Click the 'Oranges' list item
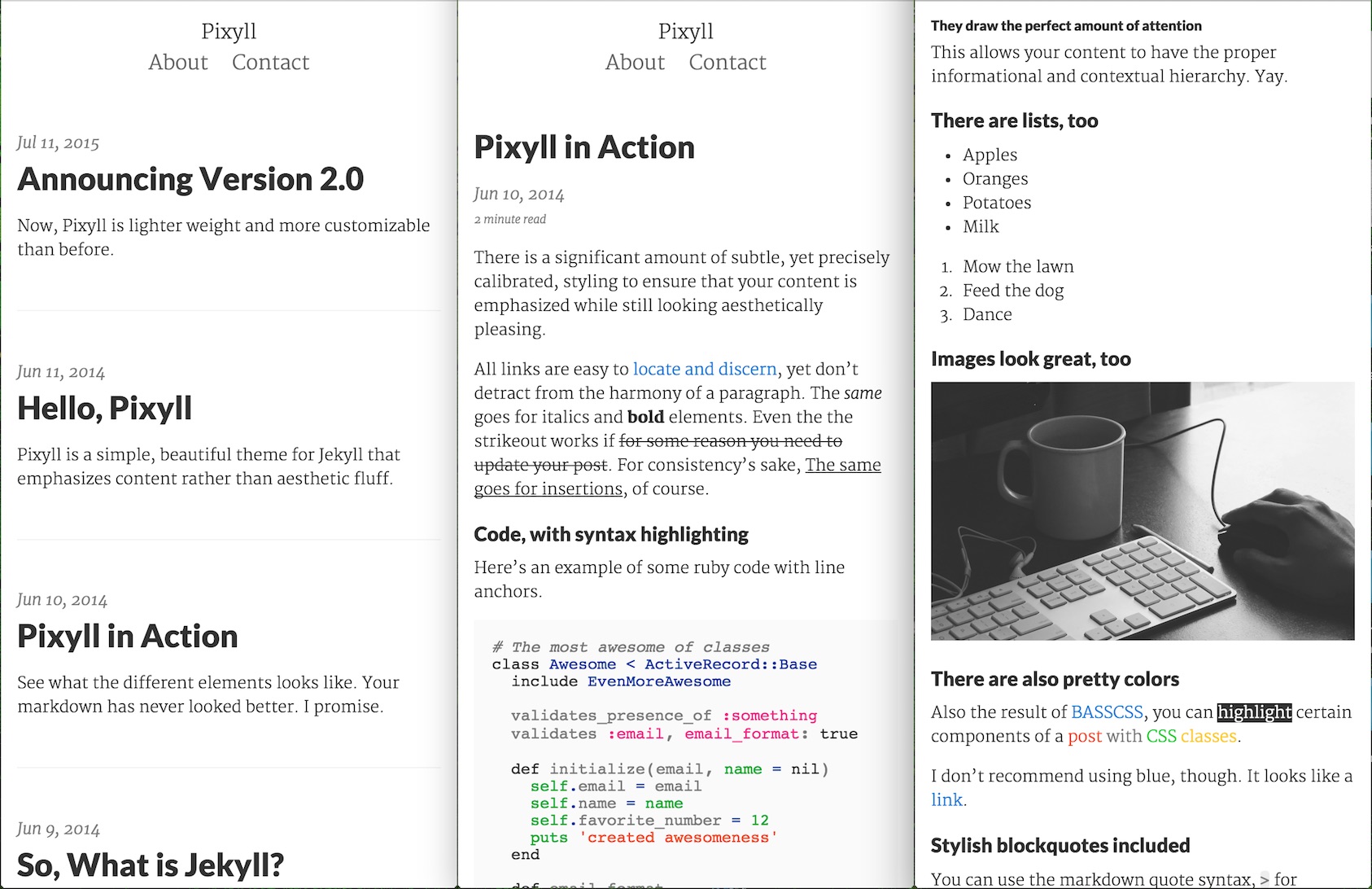Viewport: 1372px width, 889px height. pyautogui.click(x=995, y=178)
